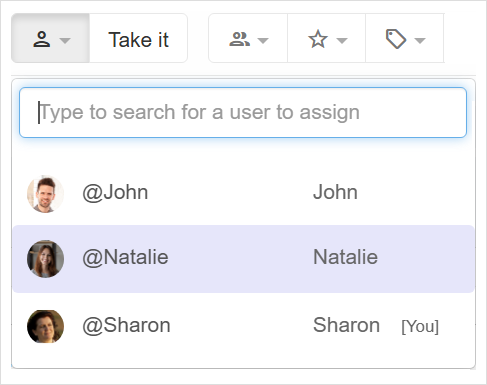Open the tag label dropdown
The height and width of the screenshot is (385, 487).
405,38
